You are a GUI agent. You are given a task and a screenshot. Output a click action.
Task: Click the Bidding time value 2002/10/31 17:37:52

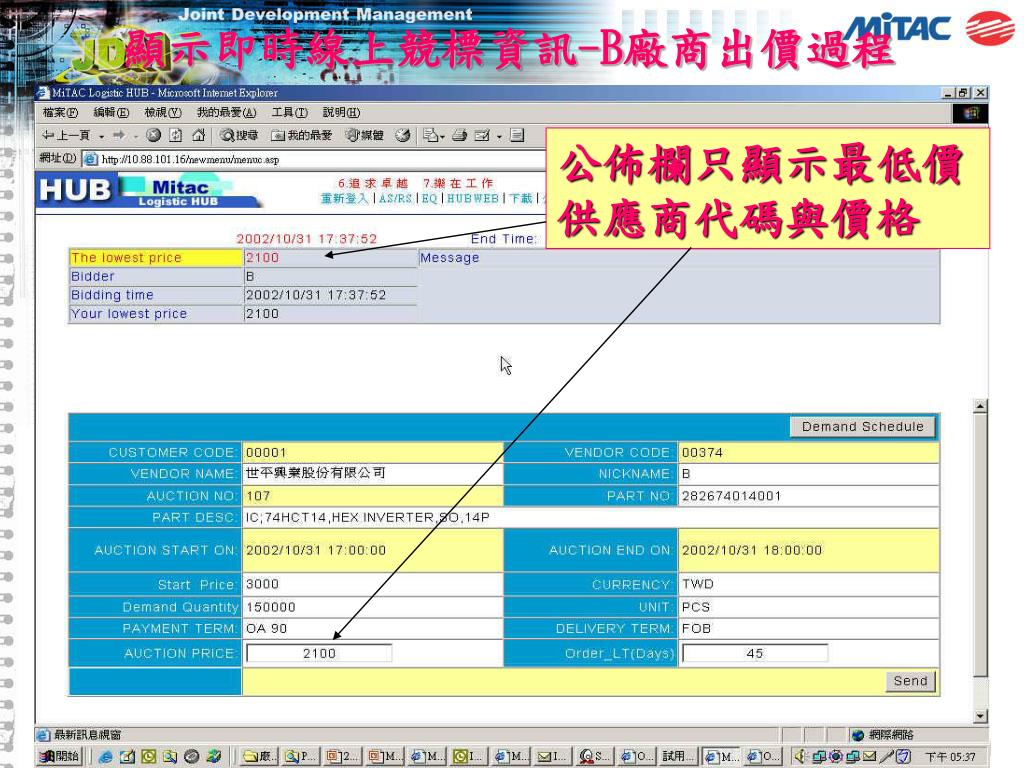pyautogui.click(x=316, y=295)
